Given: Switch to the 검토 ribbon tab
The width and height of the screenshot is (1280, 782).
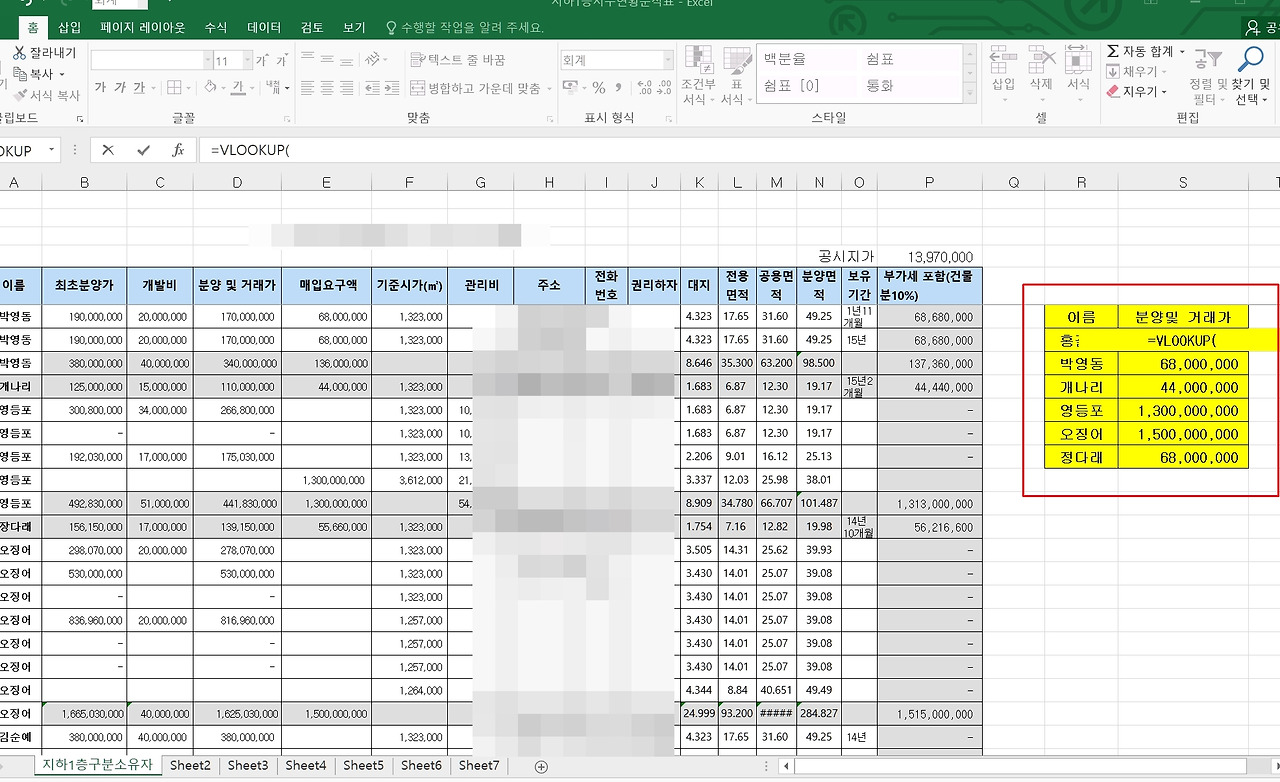Looking at the screenshot, I should click(312, 28).
